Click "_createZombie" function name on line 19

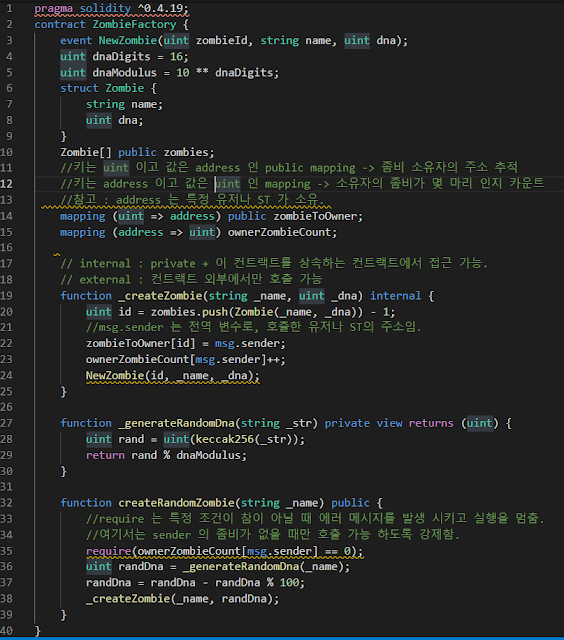(x=160, y=296)
